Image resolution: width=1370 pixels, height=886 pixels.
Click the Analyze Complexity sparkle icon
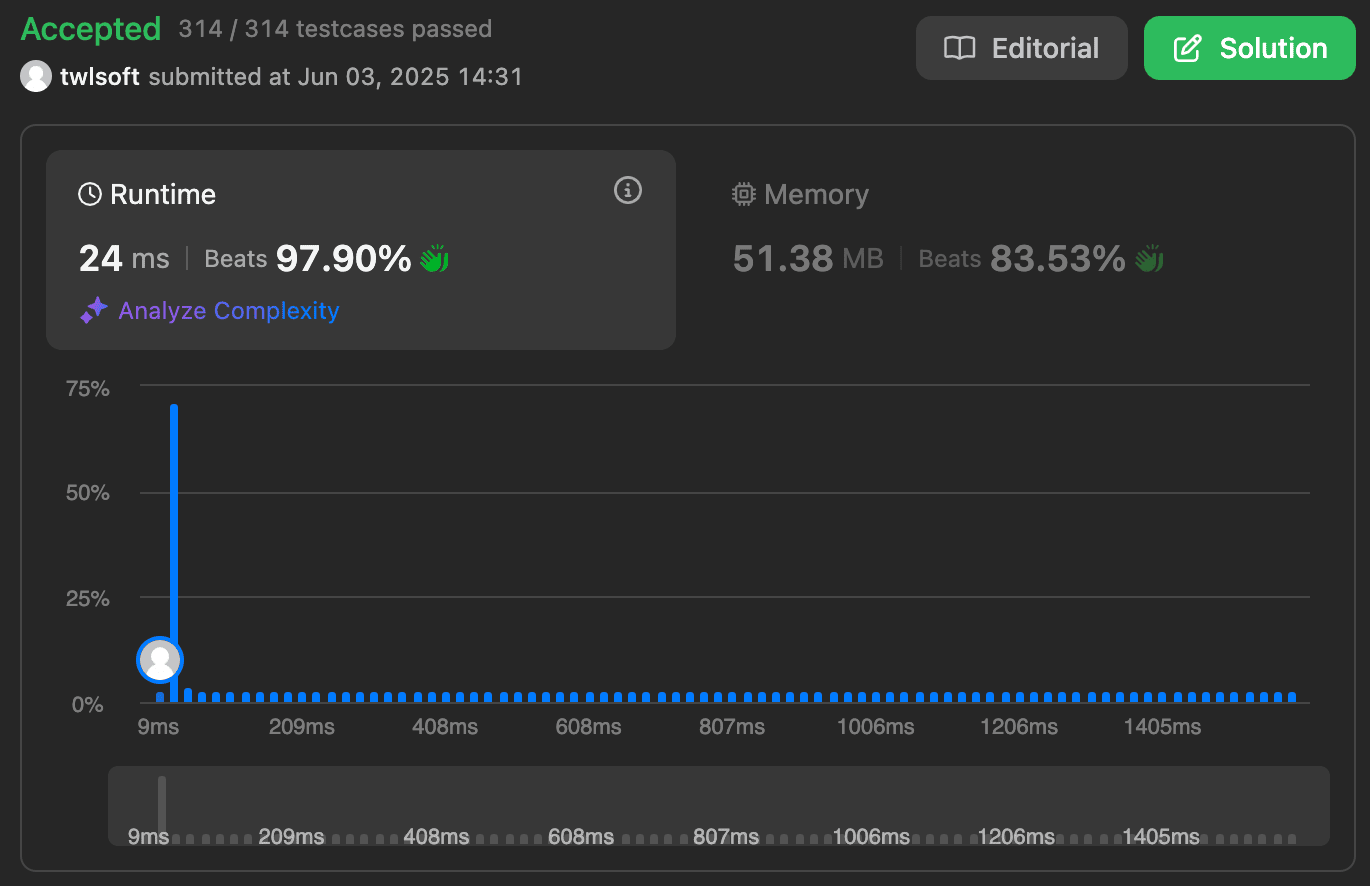94,311
